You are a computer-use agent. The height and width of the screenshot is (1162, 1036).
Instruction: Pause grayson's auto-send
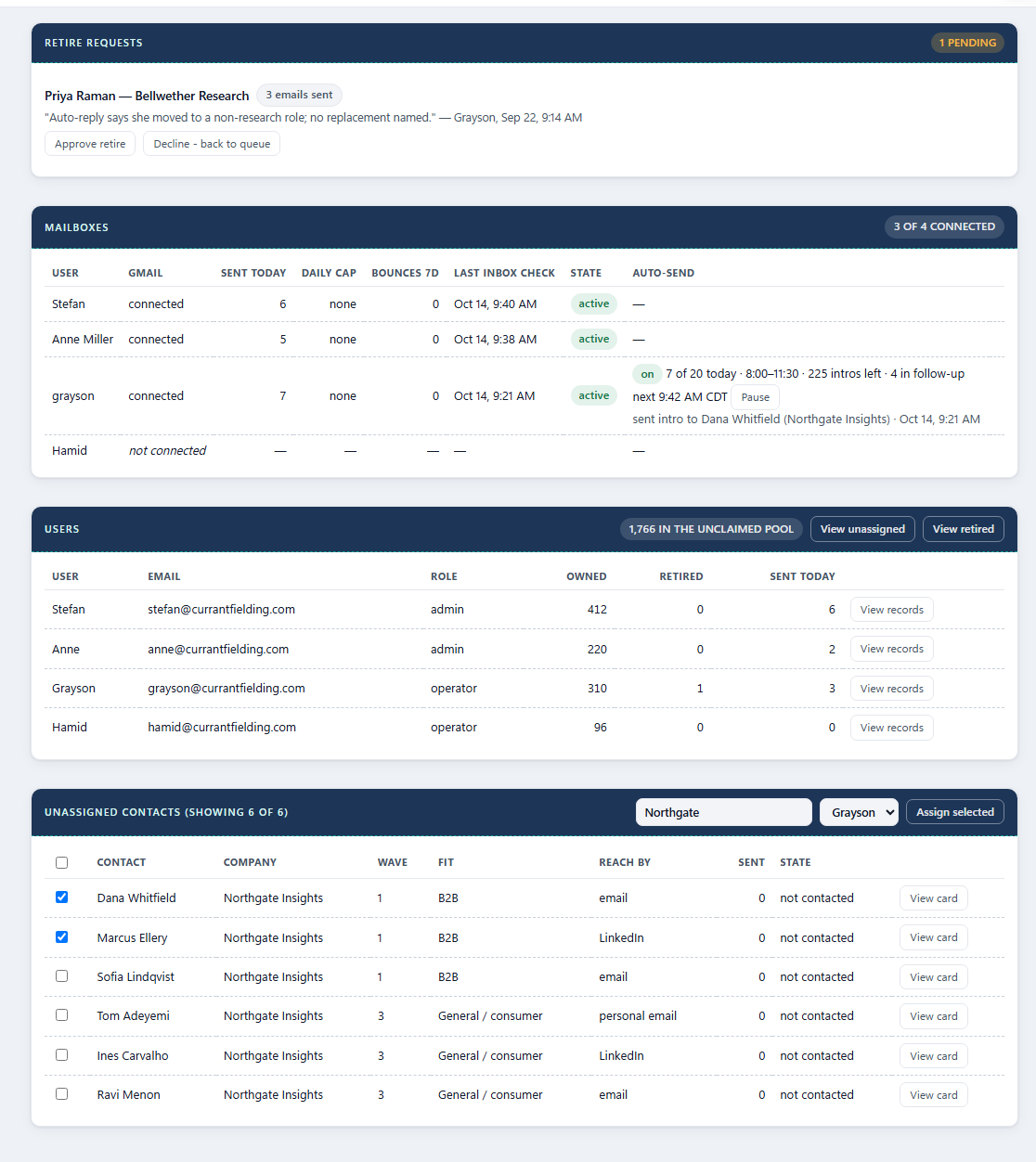click(755, 397)
